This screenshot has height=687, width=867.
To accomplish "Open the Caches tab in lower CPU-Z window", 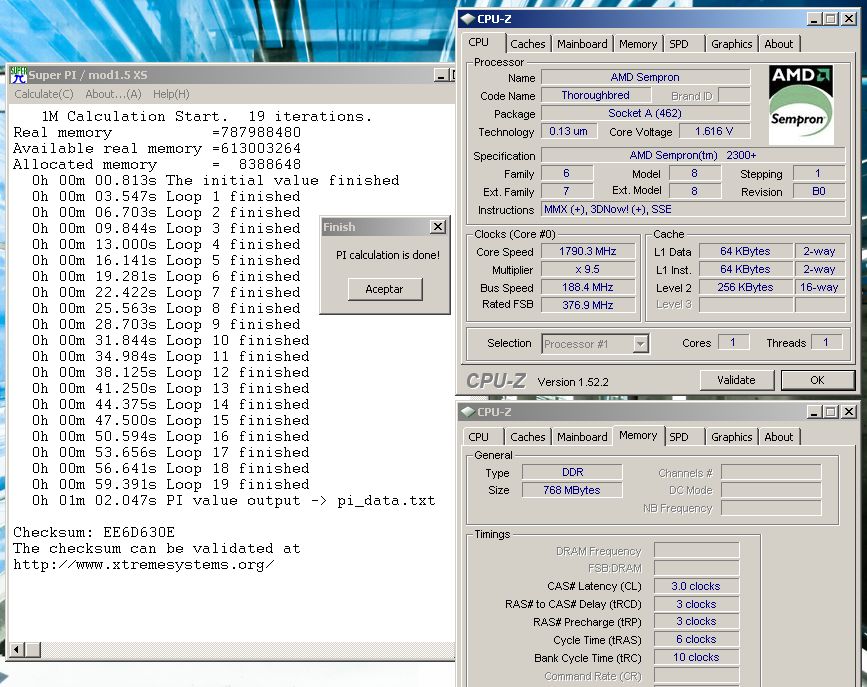I will pos(527,437).
